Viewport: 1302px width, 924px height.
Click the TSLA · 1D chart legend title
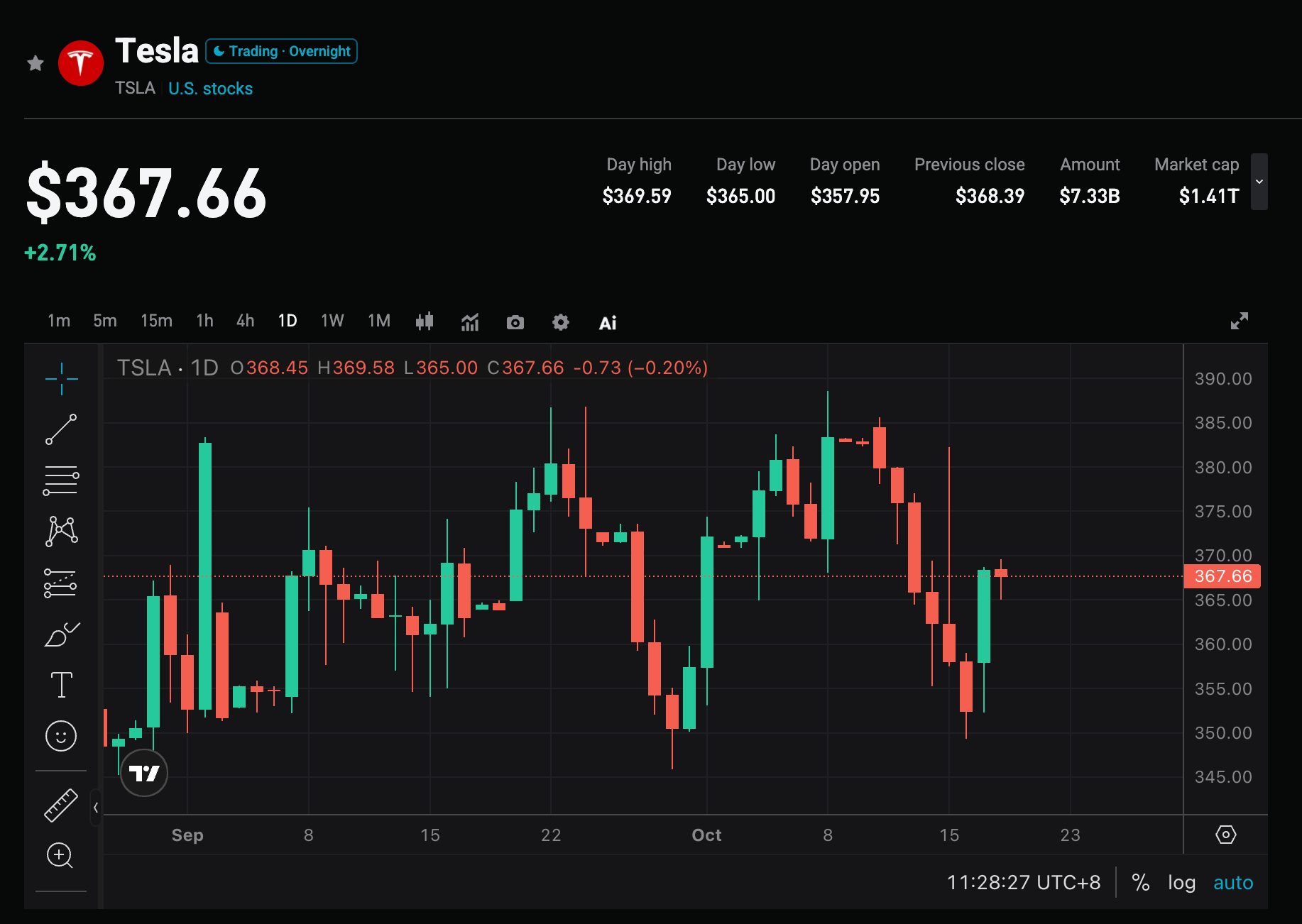pos(168,368)
